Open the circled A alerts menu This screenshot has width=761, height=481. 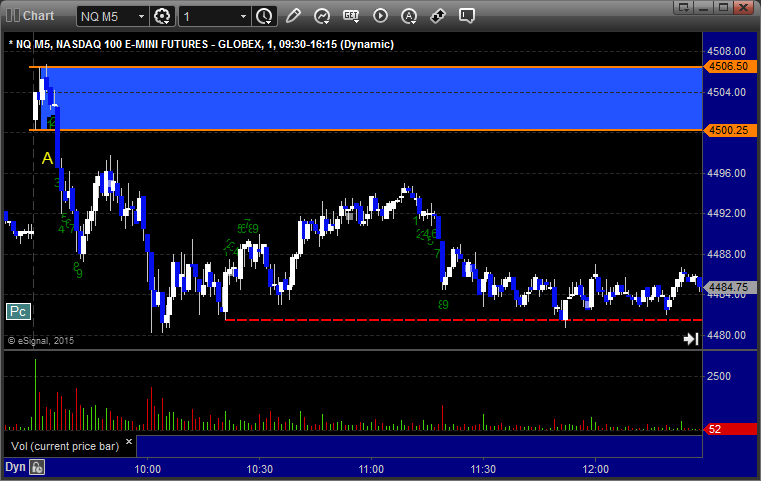[409, 17]
